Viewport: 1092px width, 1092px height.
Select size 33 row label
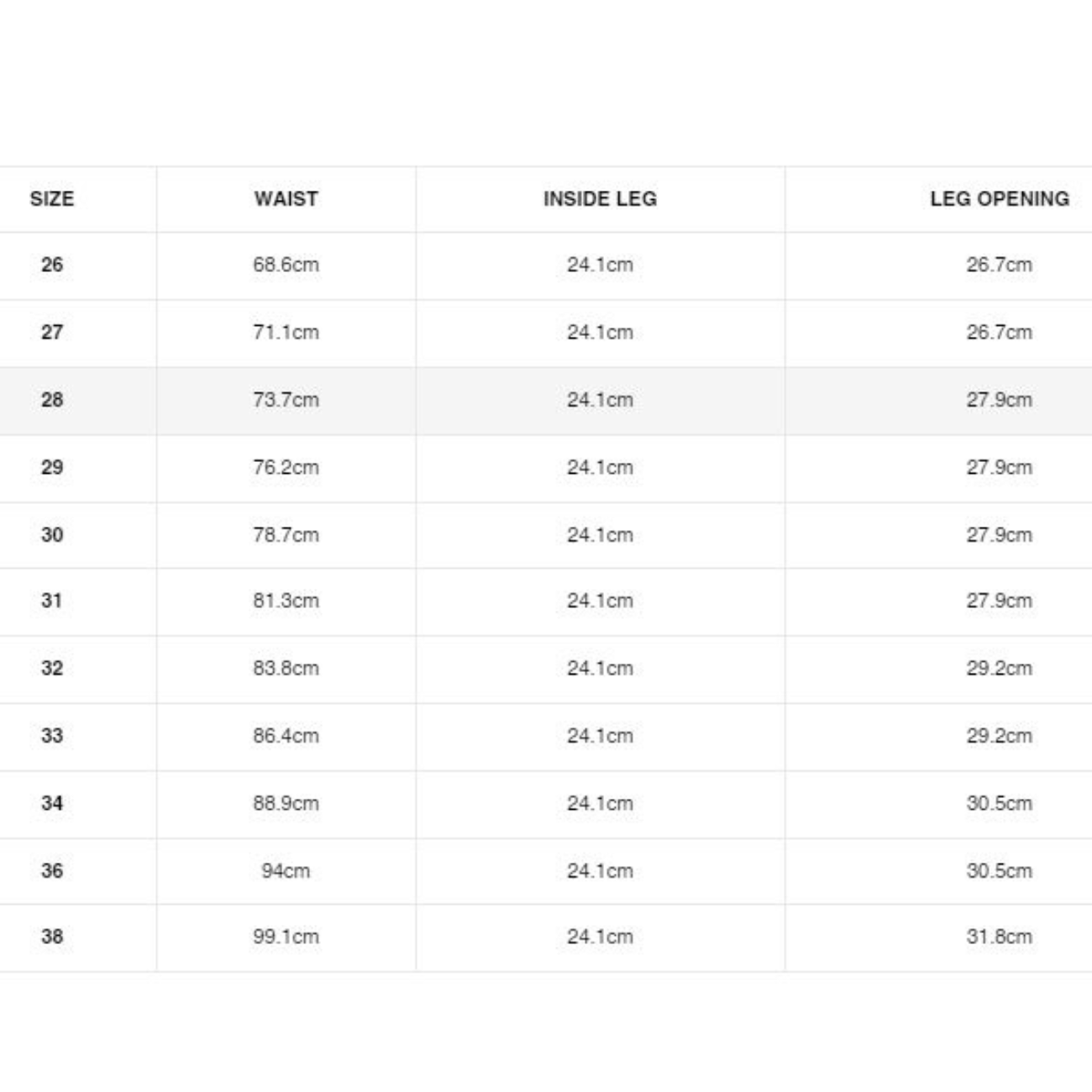pyautogui.click(x=52, y=735)
